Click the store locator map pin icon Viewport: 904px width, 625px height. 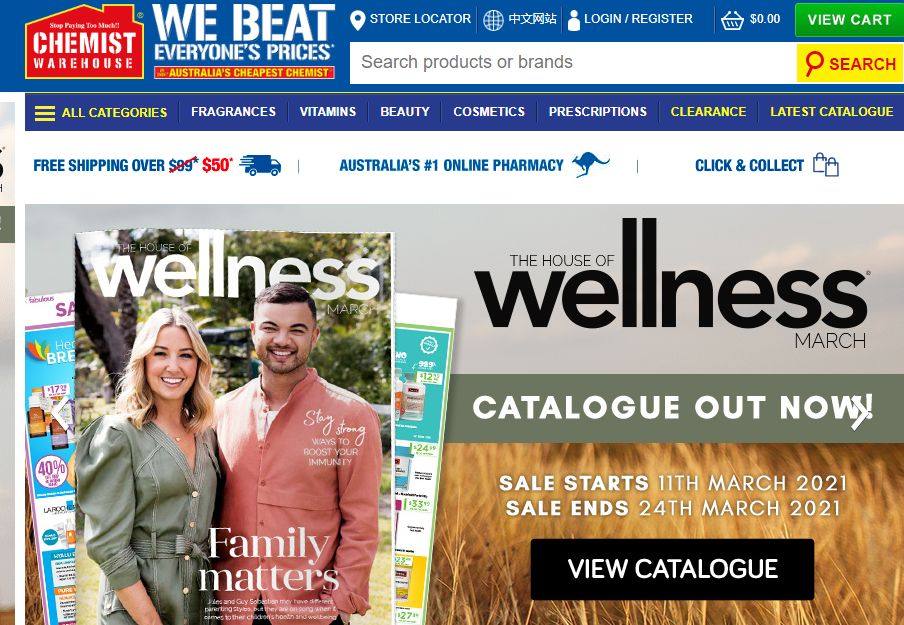[357, 20]
